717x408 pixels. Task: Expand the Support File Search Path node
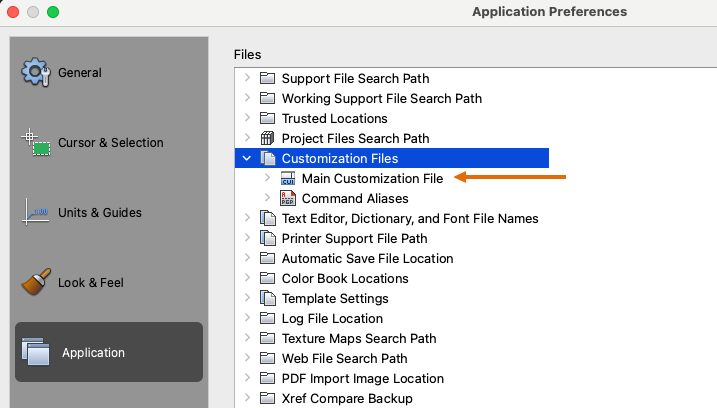247,78
